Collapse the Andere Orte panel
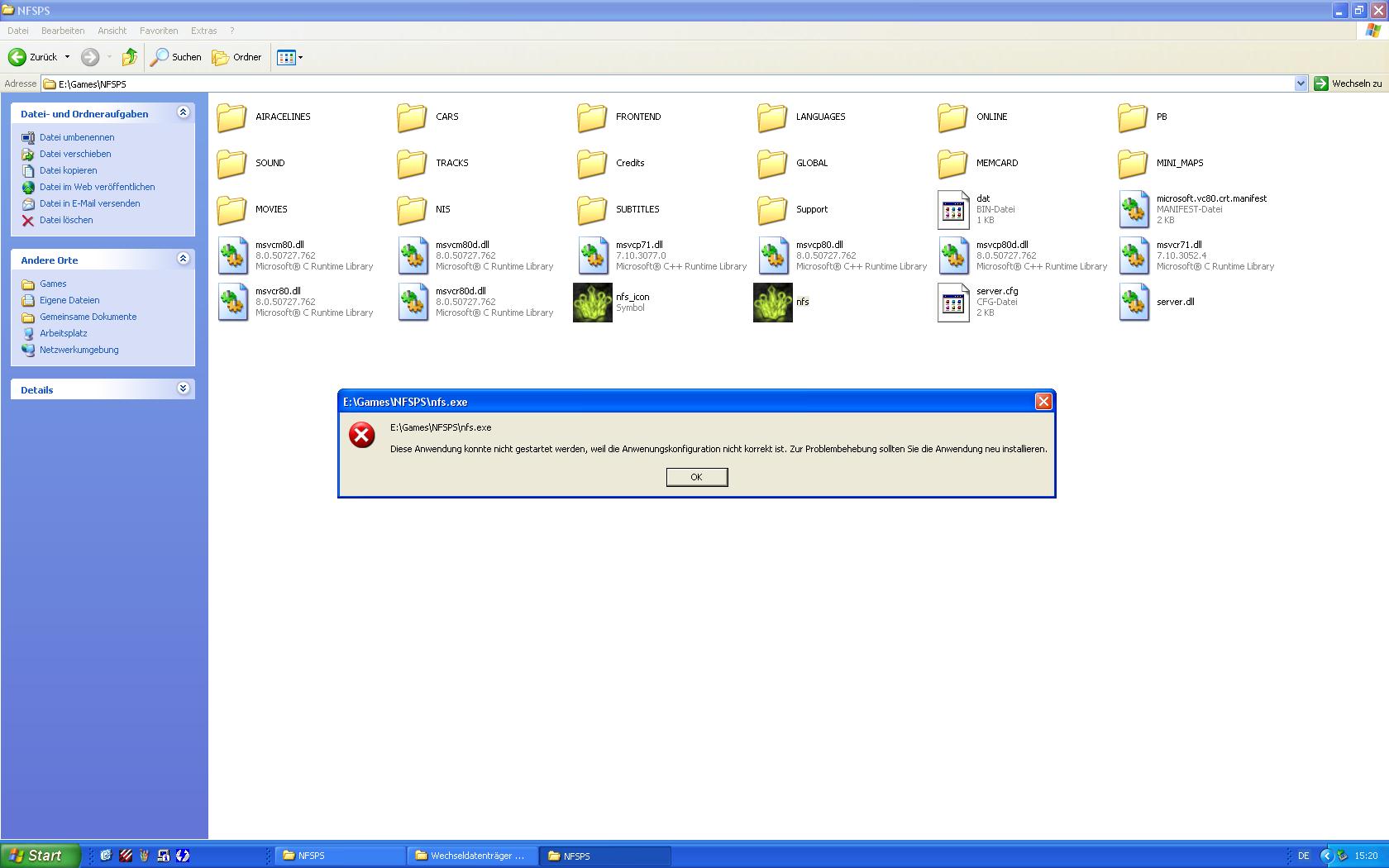Image resolution: width=1389 pixels, height=868 pixels. [183, 260]
